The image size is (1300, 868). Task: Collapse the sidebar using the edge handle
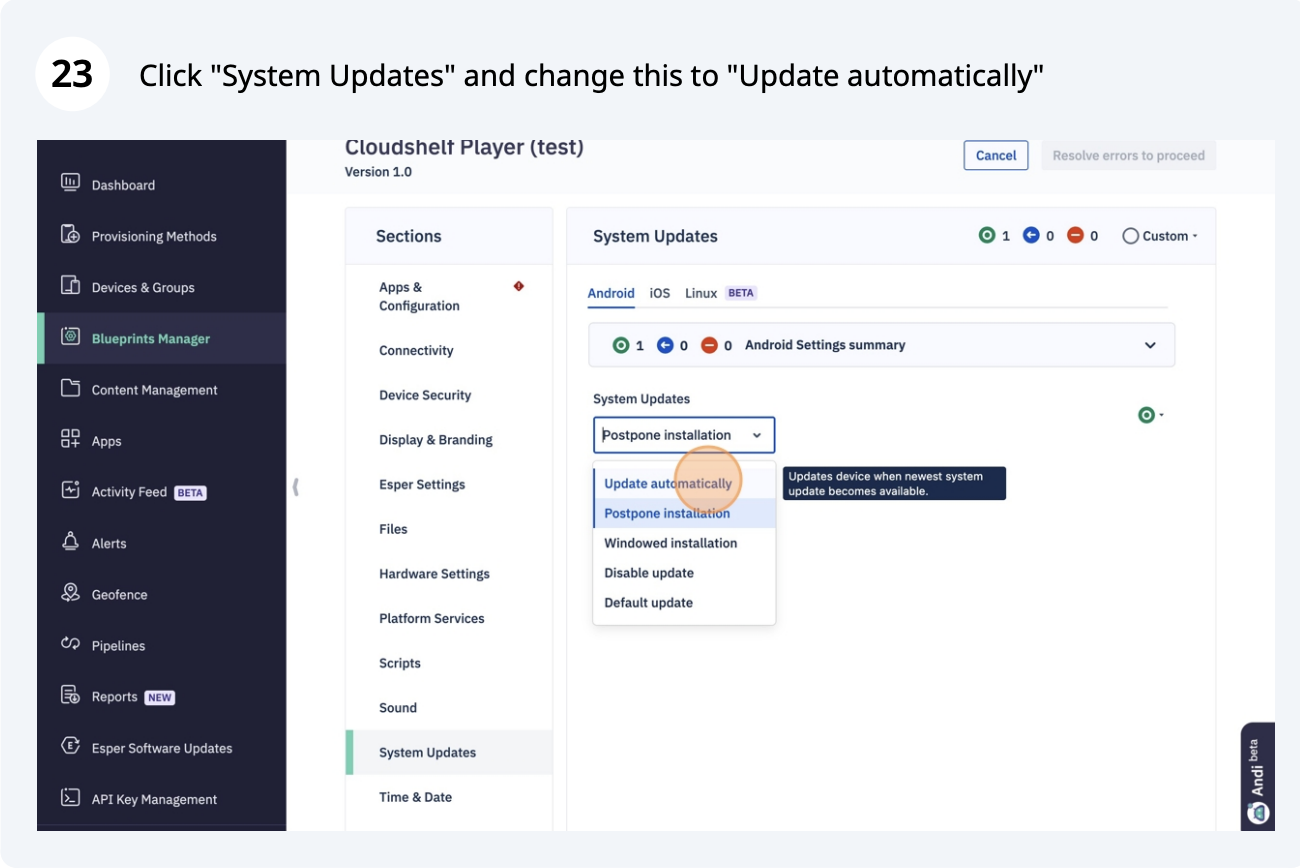[x=296, y=487]
